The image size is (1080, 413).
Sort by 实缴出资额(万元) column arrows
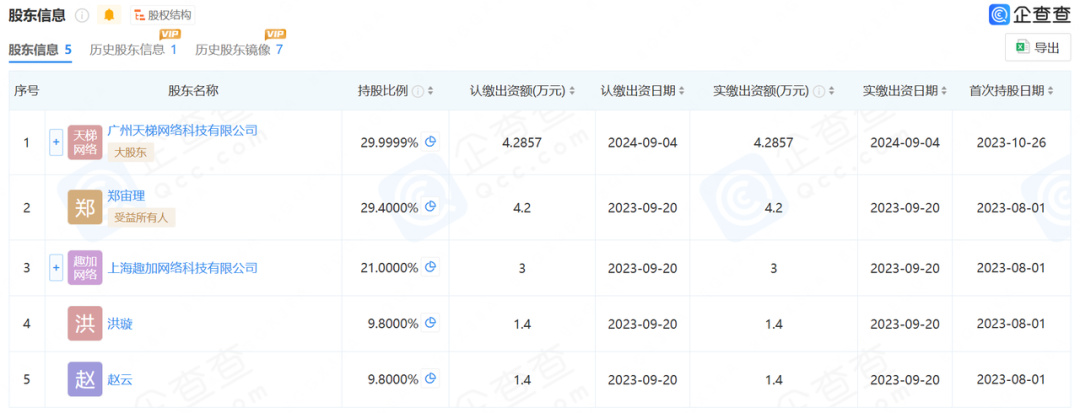click(x=831, y=92)
